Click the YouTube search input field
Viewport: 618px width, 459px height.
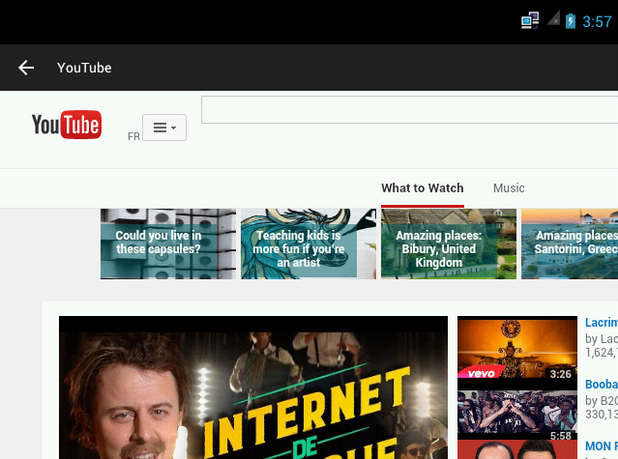pos(410,110)
